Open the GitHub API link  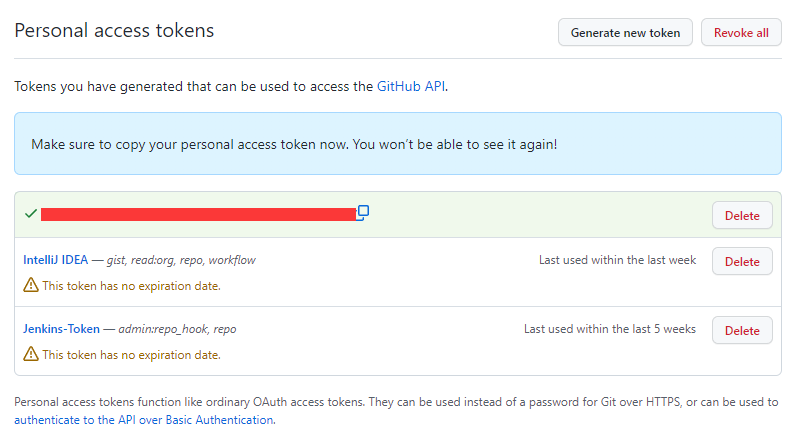point(411,87)
